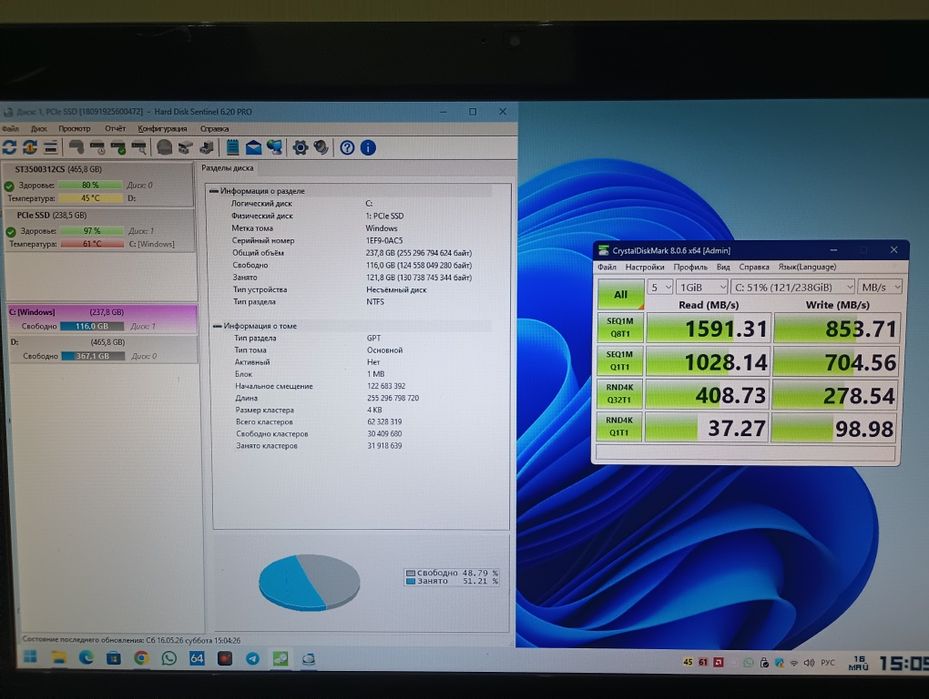Click the disk with clock test icon
The height and width of the screenshot is (699, 929).
[x=97, y=148]
